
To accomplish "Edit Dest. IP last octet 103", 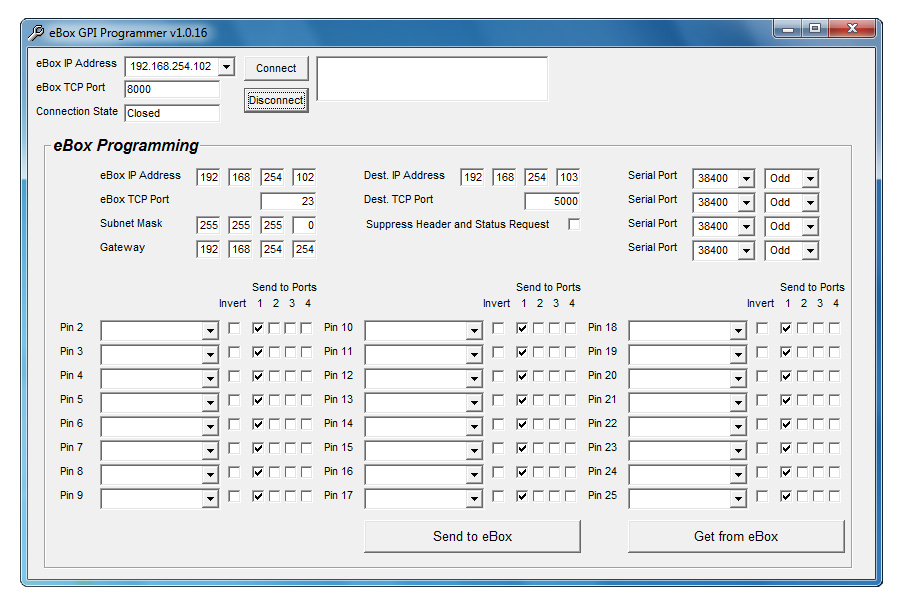I will pos(568,177).
